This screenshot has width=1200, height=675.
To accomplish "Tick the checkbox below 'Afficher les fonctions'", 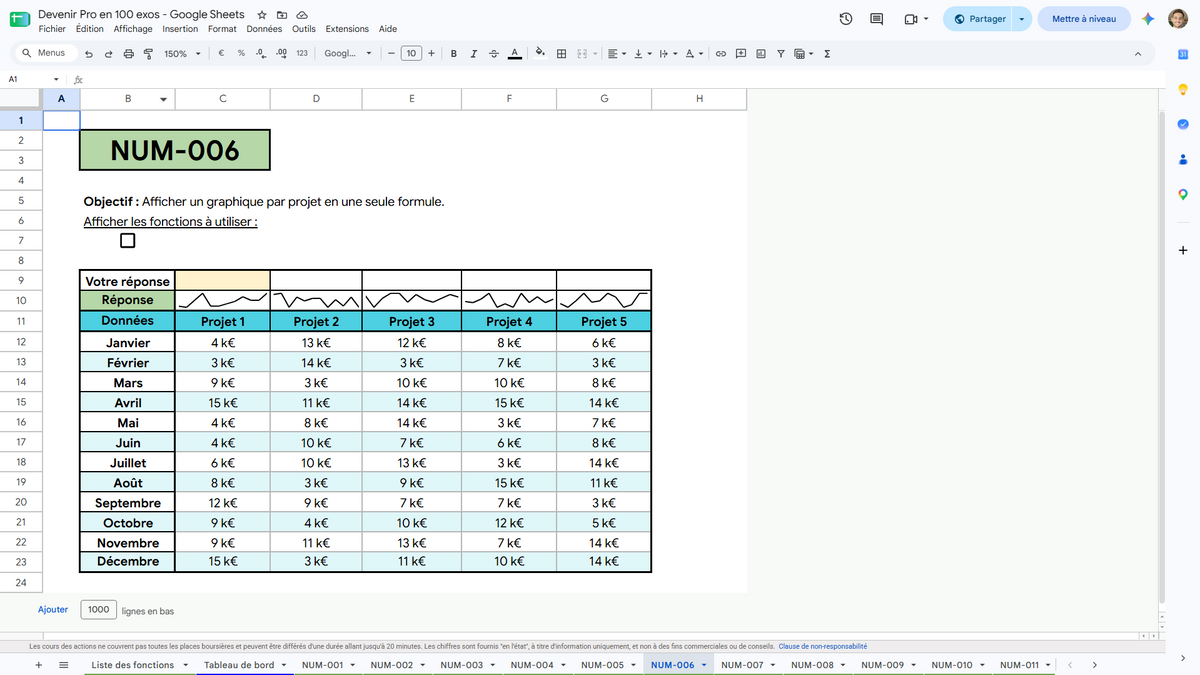I will [x=127, y=240].
